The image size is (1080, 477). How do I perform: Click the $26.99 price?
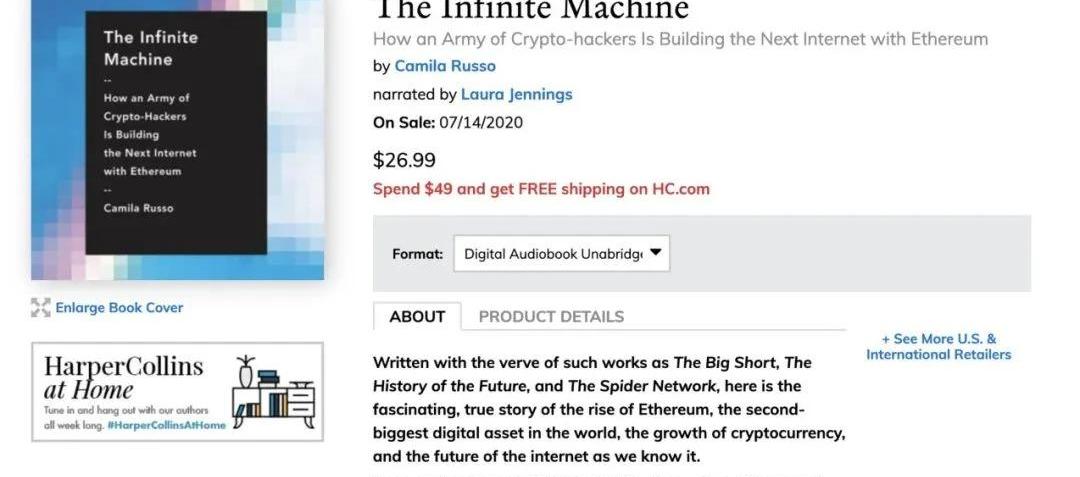pos(404,160)
